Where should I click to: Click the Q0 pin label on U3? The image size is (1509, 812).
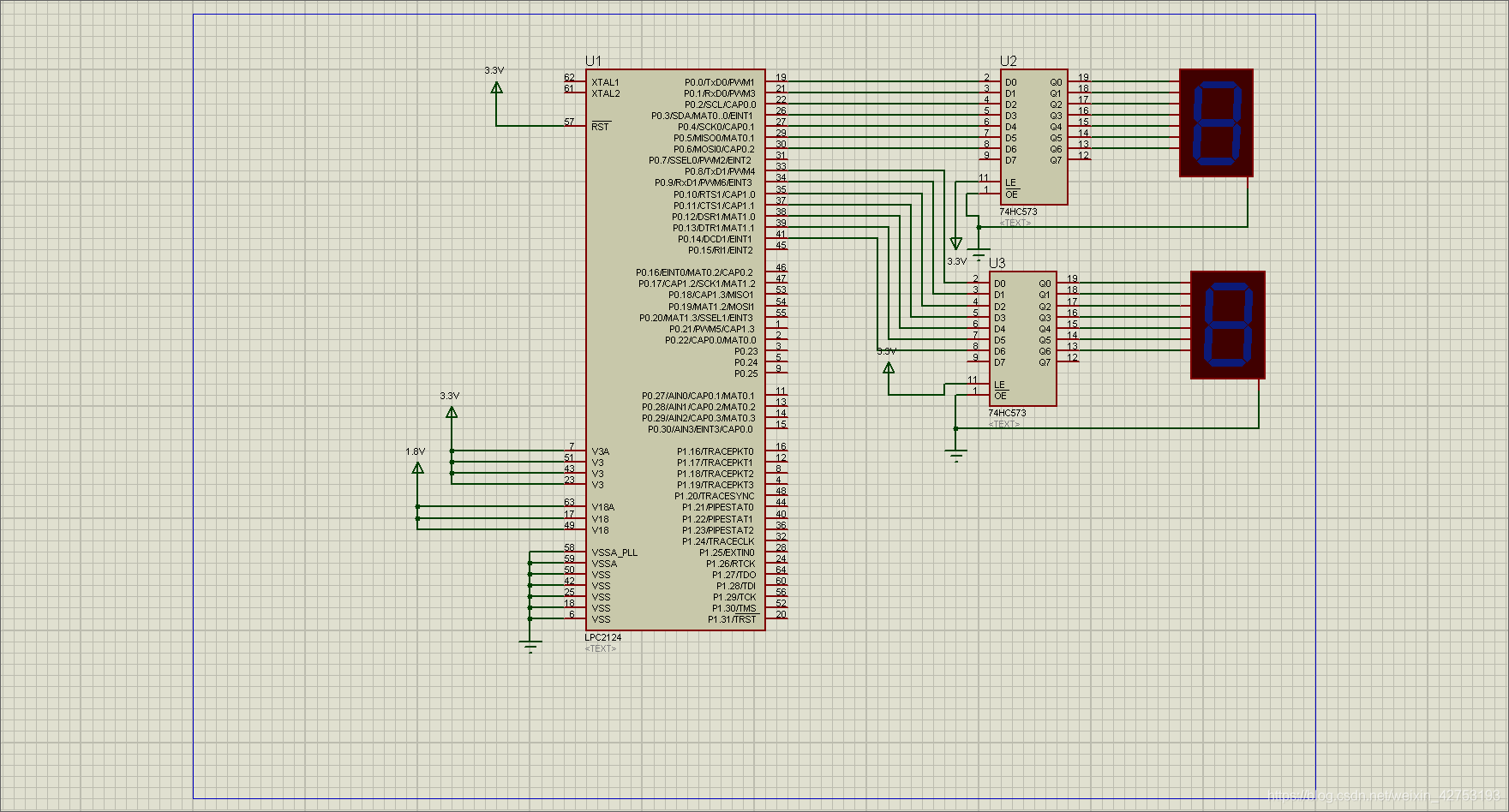click(1045, 284)
